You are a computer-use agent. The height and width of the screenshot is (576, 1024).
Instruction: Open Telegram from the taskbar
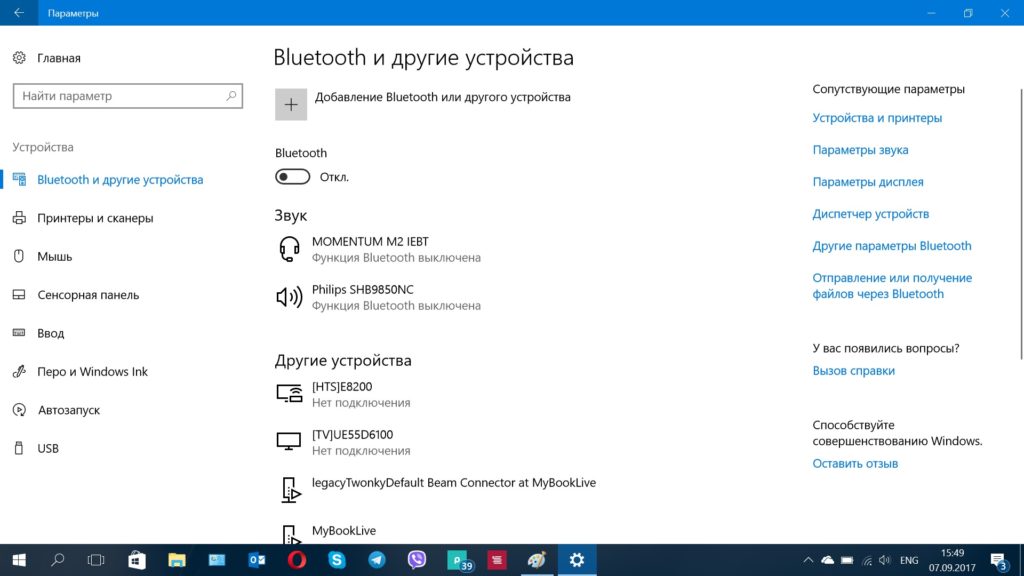pyautogui.click(x=376, y=560)
